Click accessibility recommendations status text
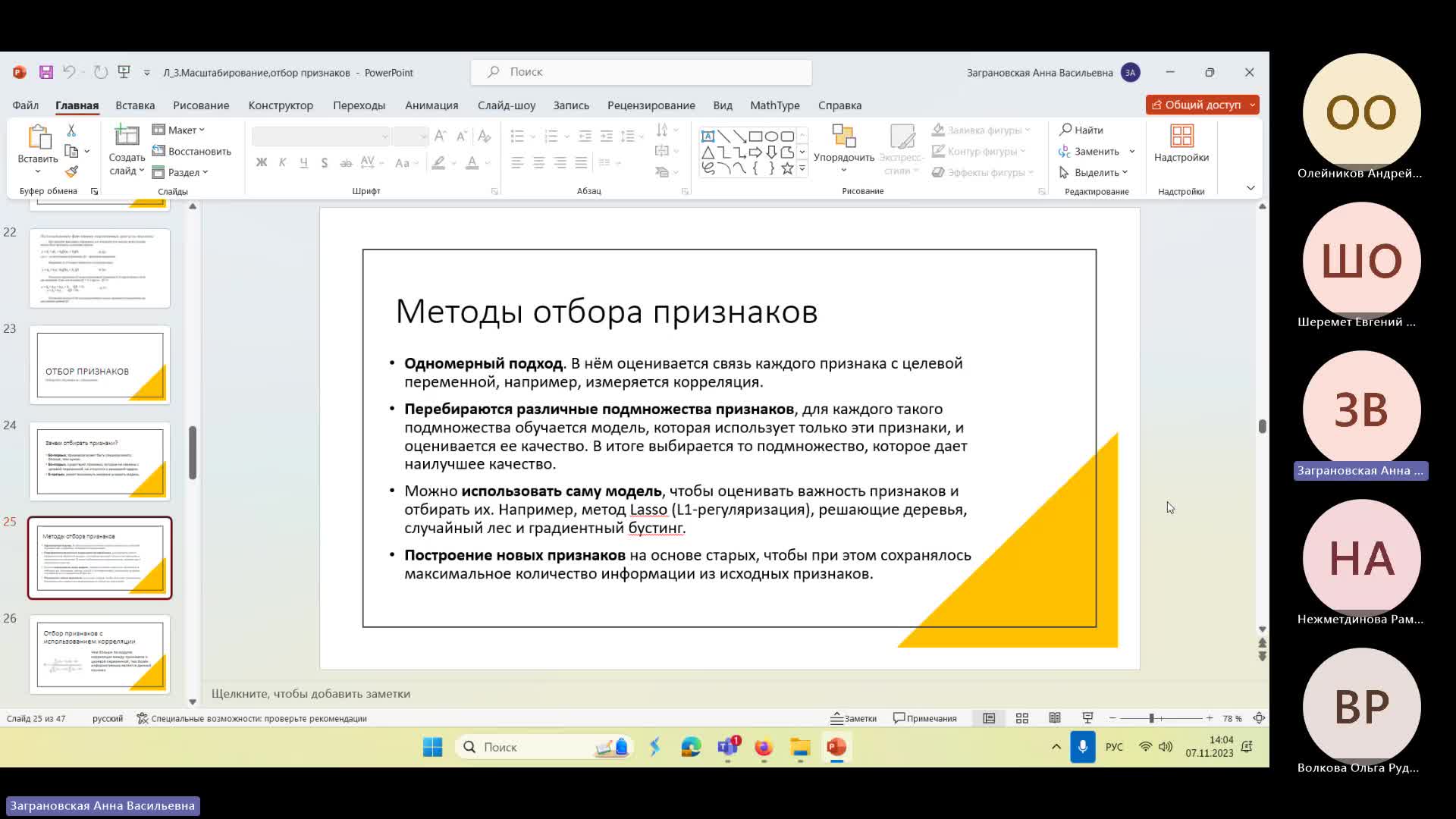1456x819 pixels. coord(252,718)
